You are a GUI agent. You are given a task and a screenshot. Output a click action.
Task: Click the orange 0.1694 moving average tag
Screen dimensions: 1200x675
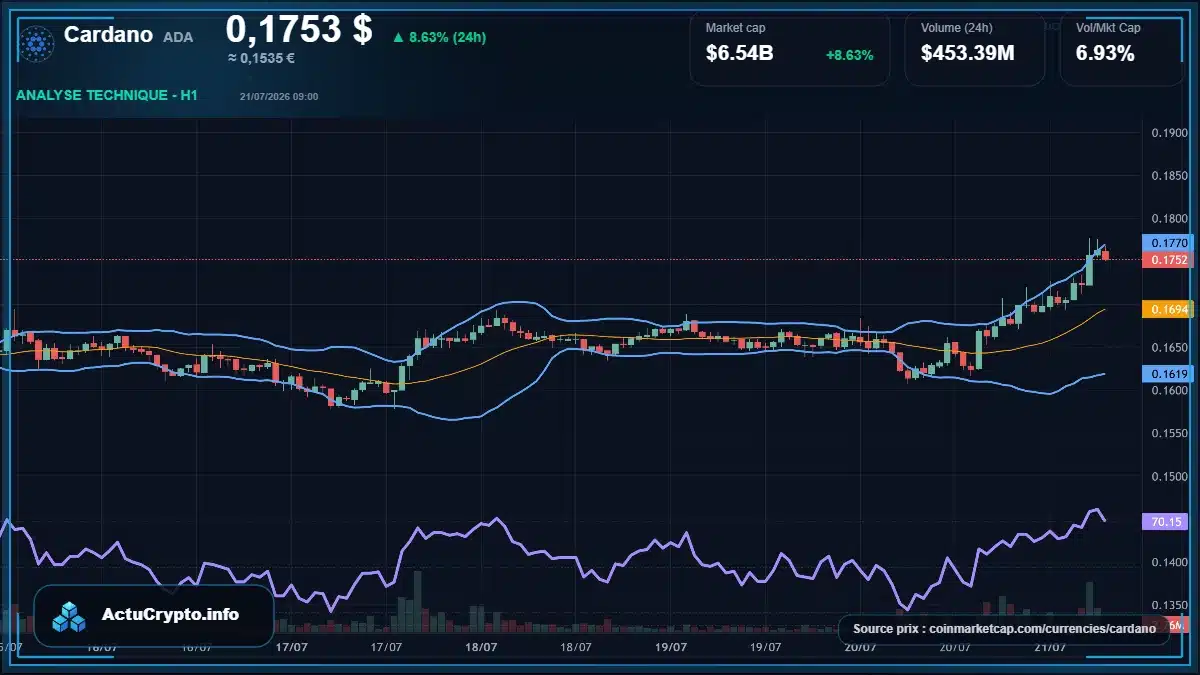pos(1167,310)
